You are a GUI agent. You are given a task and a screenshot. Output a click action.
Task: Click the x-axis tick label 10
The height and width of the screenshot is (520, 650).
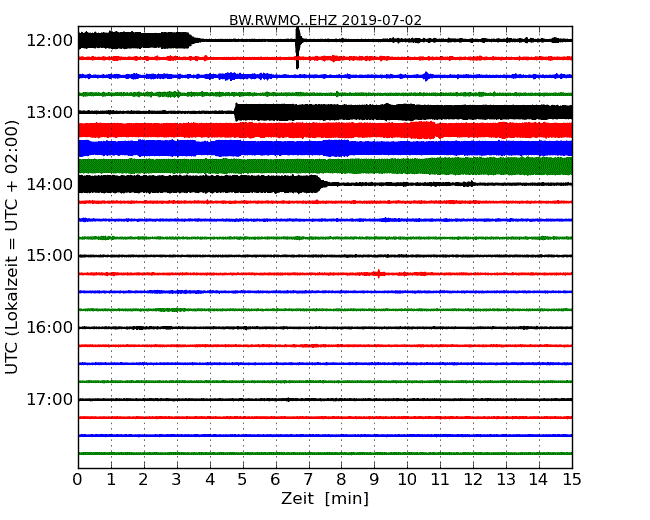(407, 480)
